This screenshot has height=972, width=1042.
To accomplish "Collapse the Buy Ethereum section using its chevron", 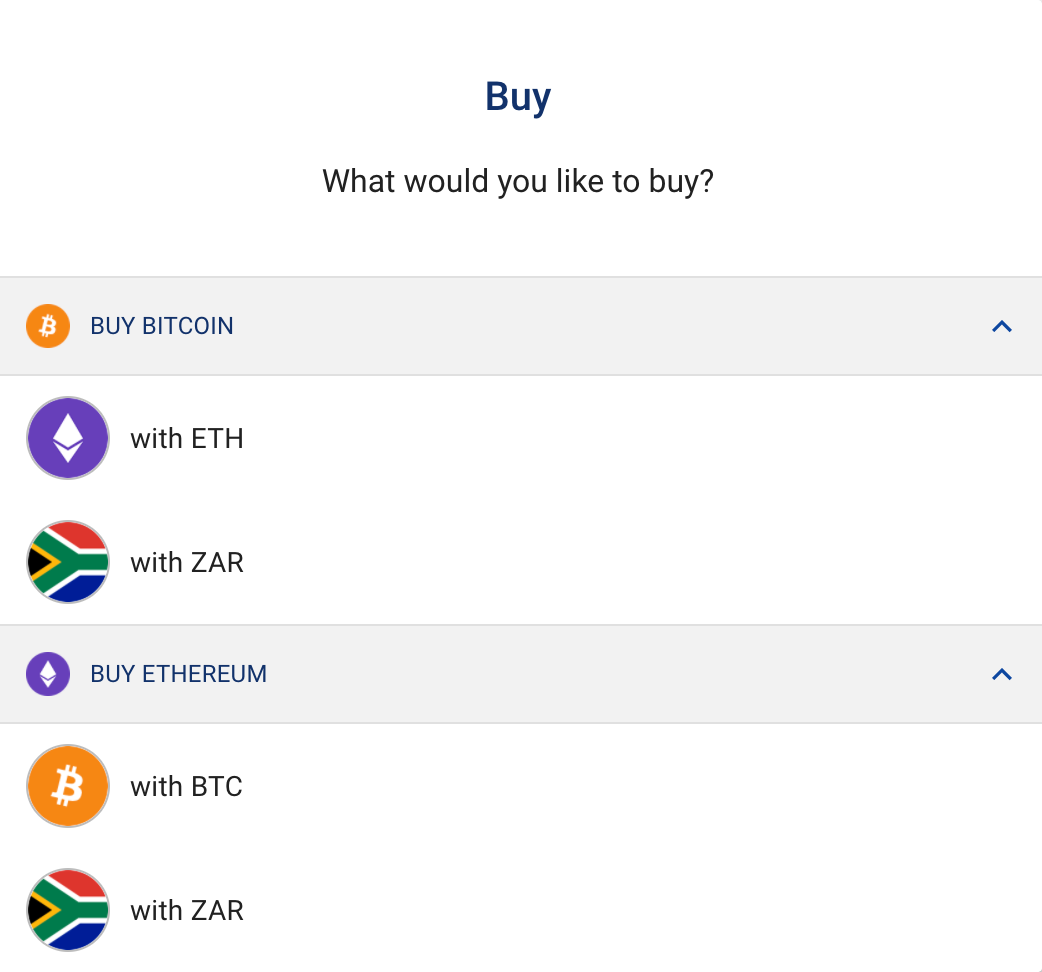I will pos(1001,674).
